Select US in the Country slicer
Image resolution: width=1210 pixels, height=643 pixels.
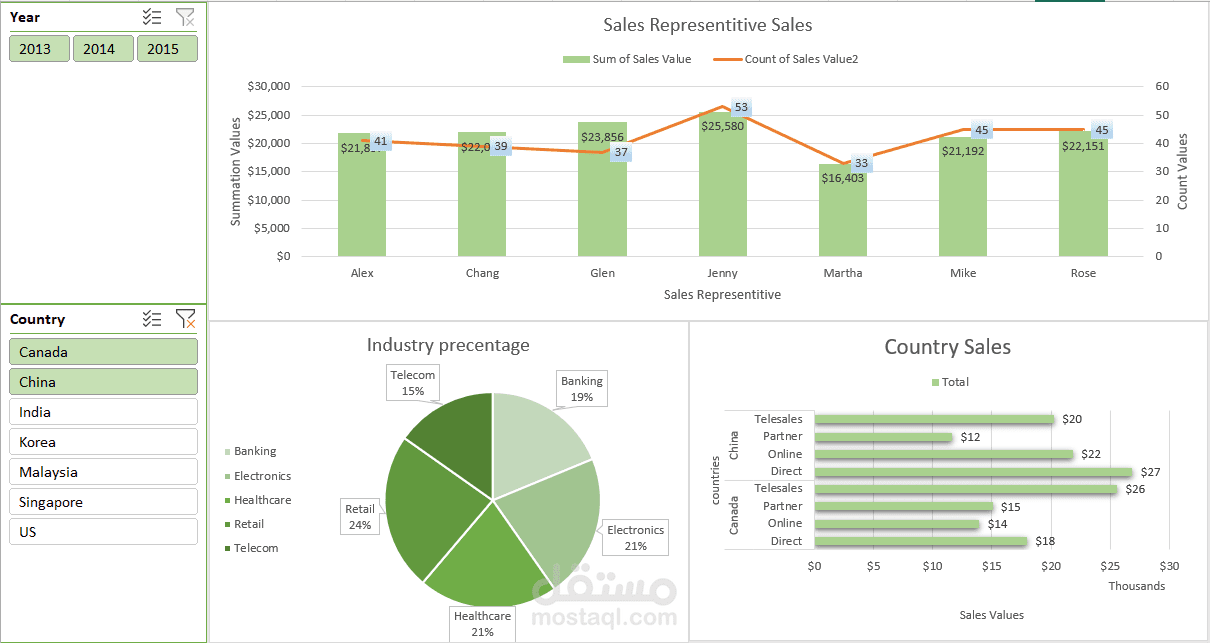click(103, 531)
